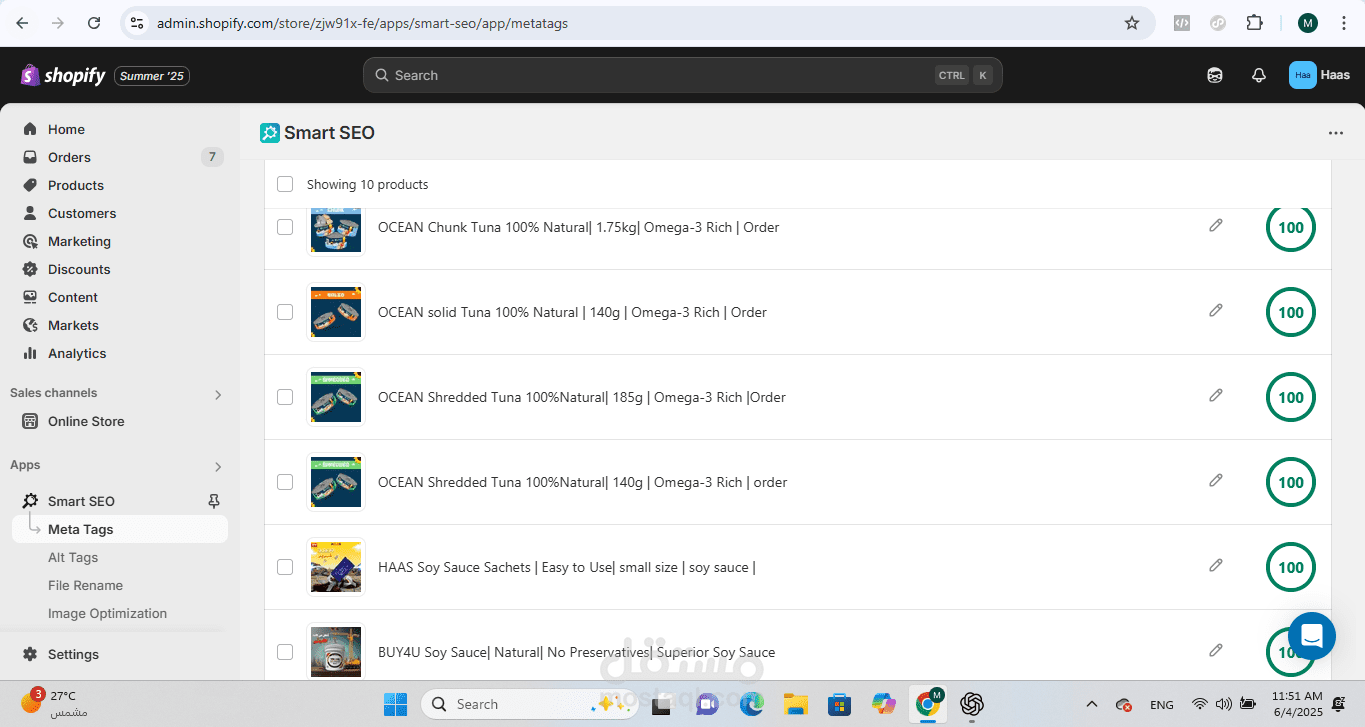Click the OCEAN Shredded Tuna 185g title

point(582,397)
